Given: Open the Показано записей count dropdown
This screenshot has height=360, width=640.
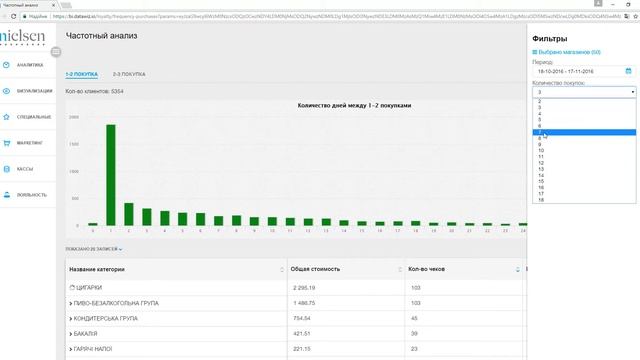Looking at the screenshot, I should pyautogui.click(x=94, y=249).
